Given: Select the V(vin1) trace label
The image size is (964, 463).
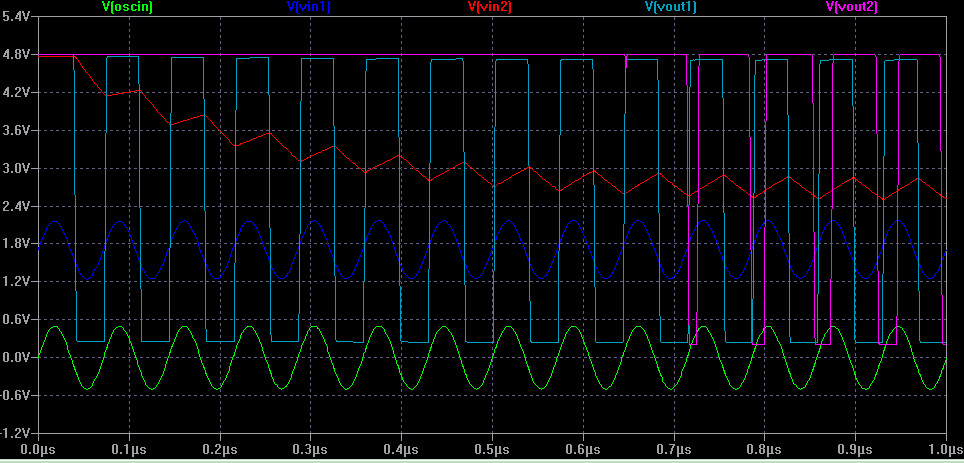Looking at the screenshot, I should 310,7.
